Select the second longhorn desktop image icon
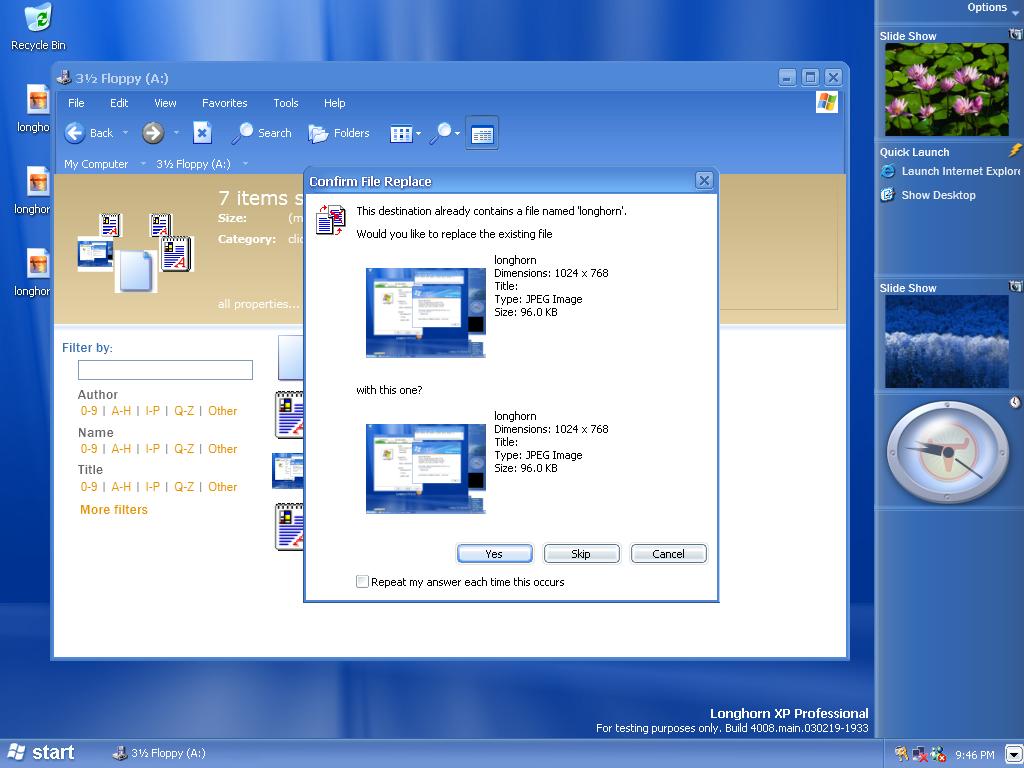 [37, 182]
